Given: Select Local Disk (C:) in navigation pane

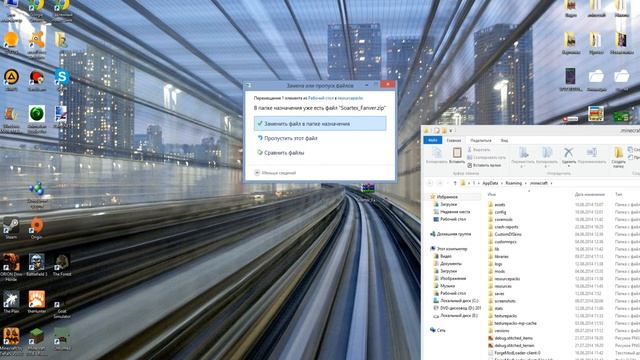Looking at the screenshot, I should point(459,301).
